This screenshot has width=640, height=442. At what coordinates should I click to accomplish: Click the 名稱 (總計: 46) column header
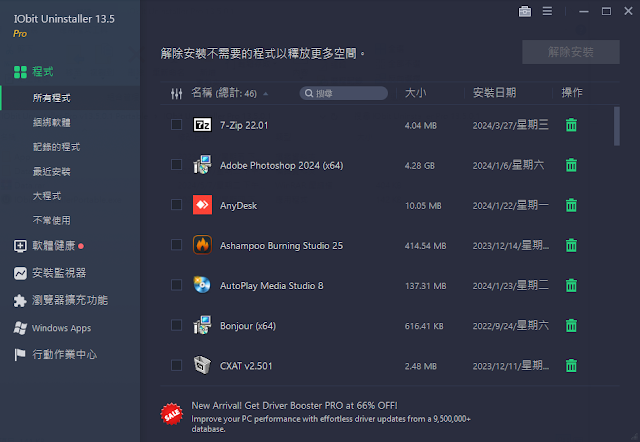[224, 93]
